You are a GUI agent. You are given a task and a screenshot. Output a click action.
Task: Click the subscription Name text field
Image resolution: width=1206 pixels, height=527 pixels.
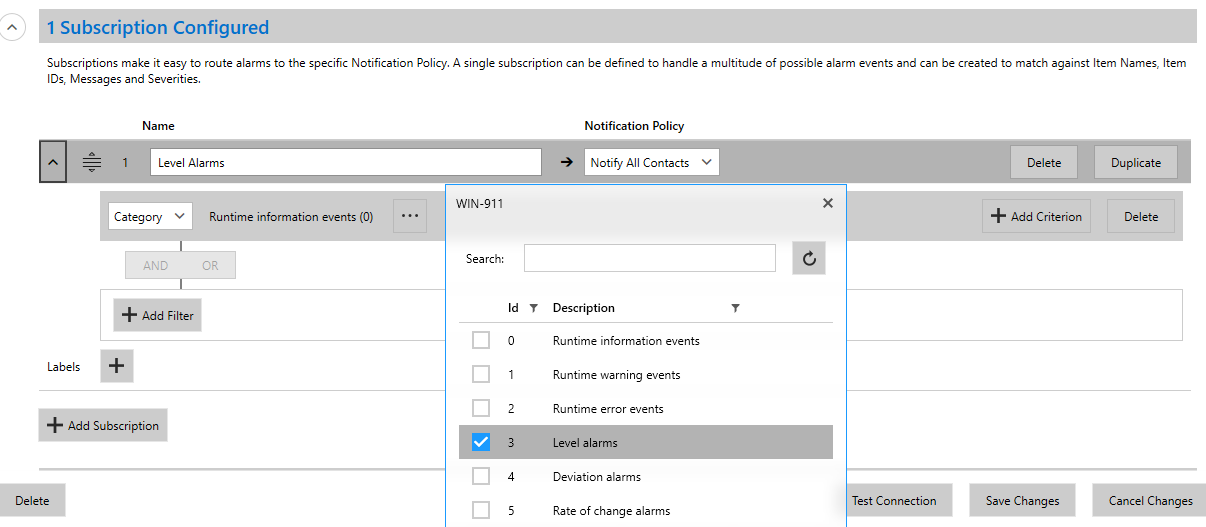(346, 162)
